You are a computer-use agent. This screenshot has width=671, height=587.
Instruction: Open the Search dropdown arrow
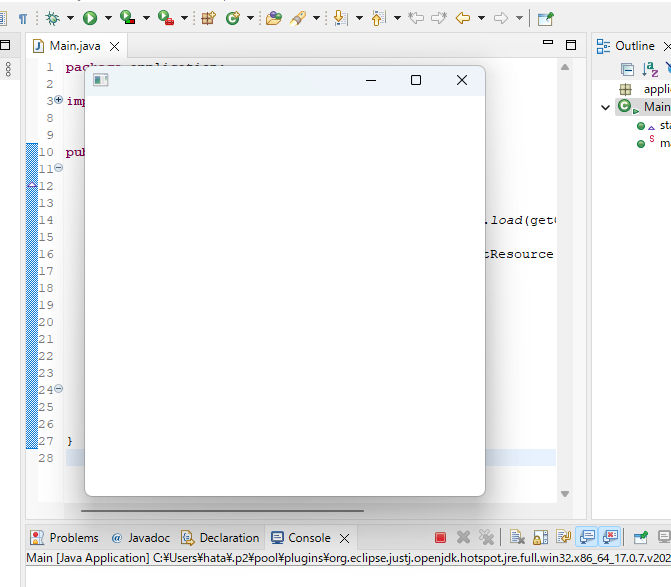[x=317, y=18]
